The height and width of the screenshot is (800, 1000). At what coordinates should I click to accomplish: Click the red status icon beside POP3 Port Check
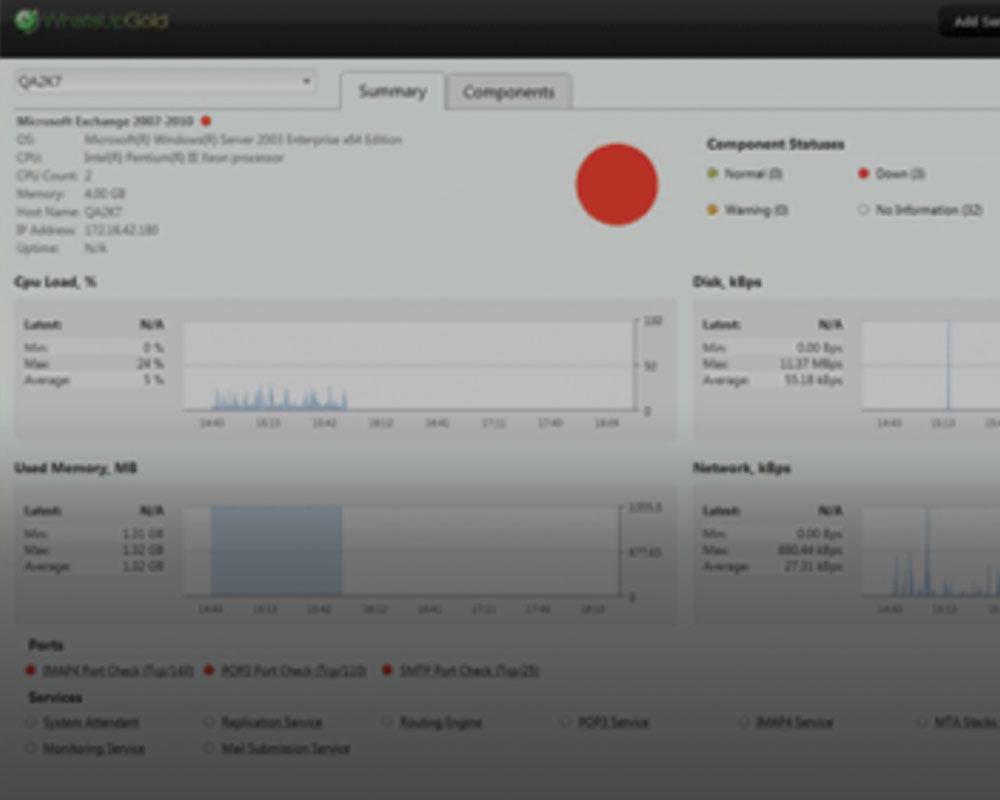[209, 671]
